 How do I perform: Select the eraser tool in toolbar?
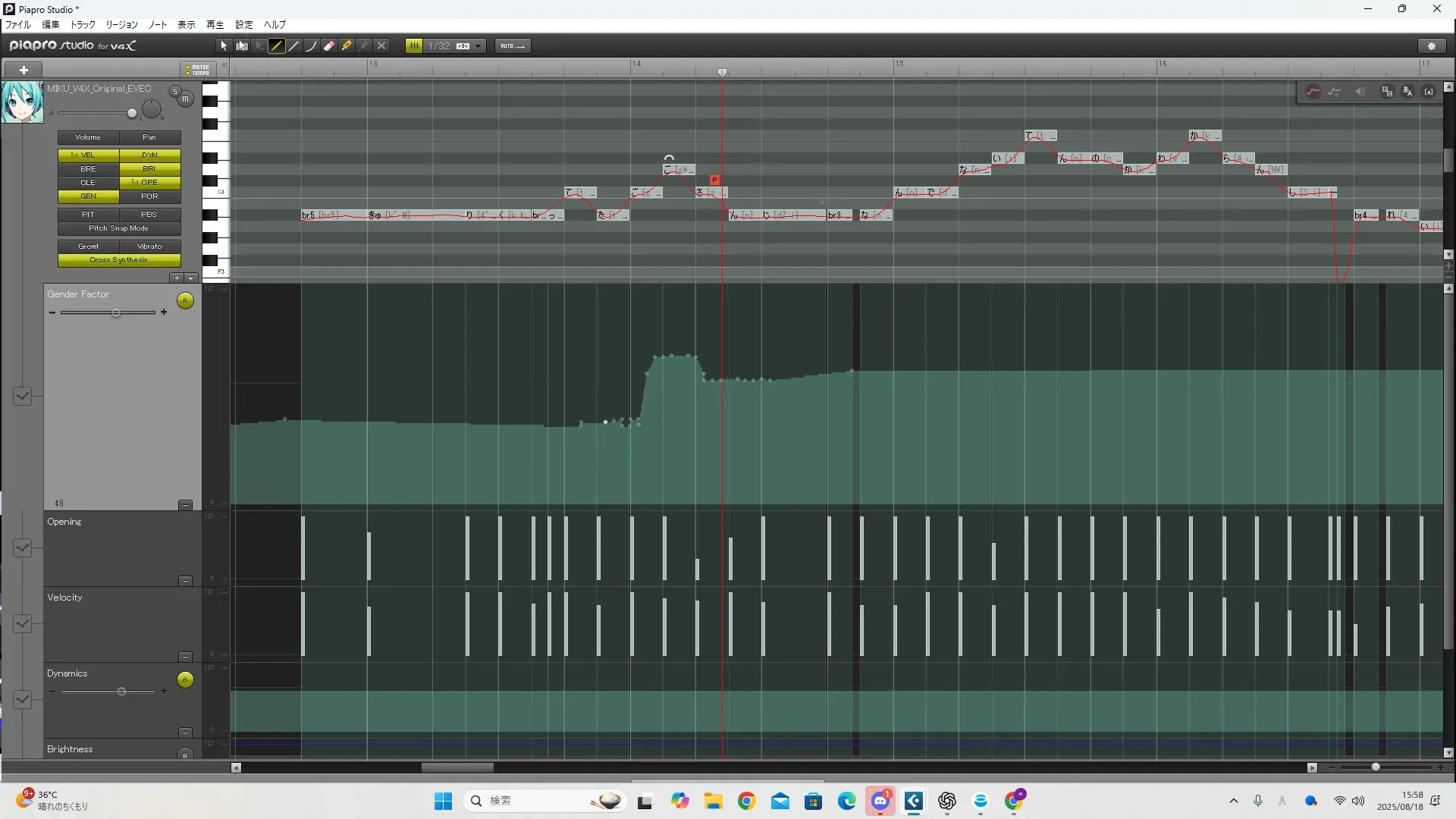[x=329, y=46]
